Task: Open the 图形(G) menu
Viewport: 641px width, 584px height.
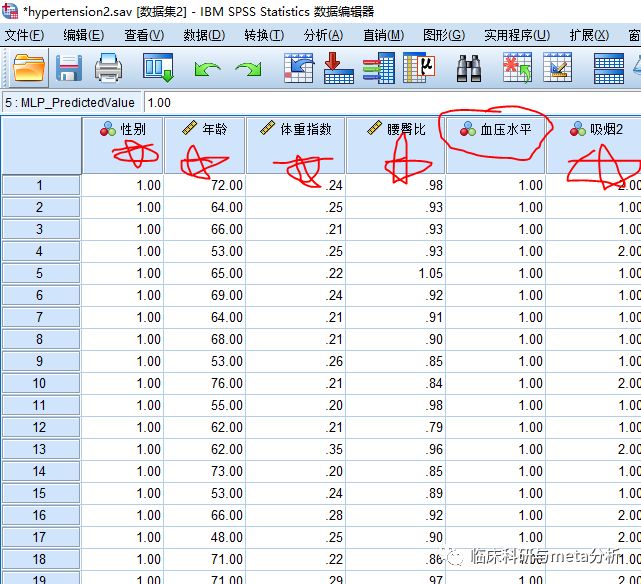Action: (444, 35)
